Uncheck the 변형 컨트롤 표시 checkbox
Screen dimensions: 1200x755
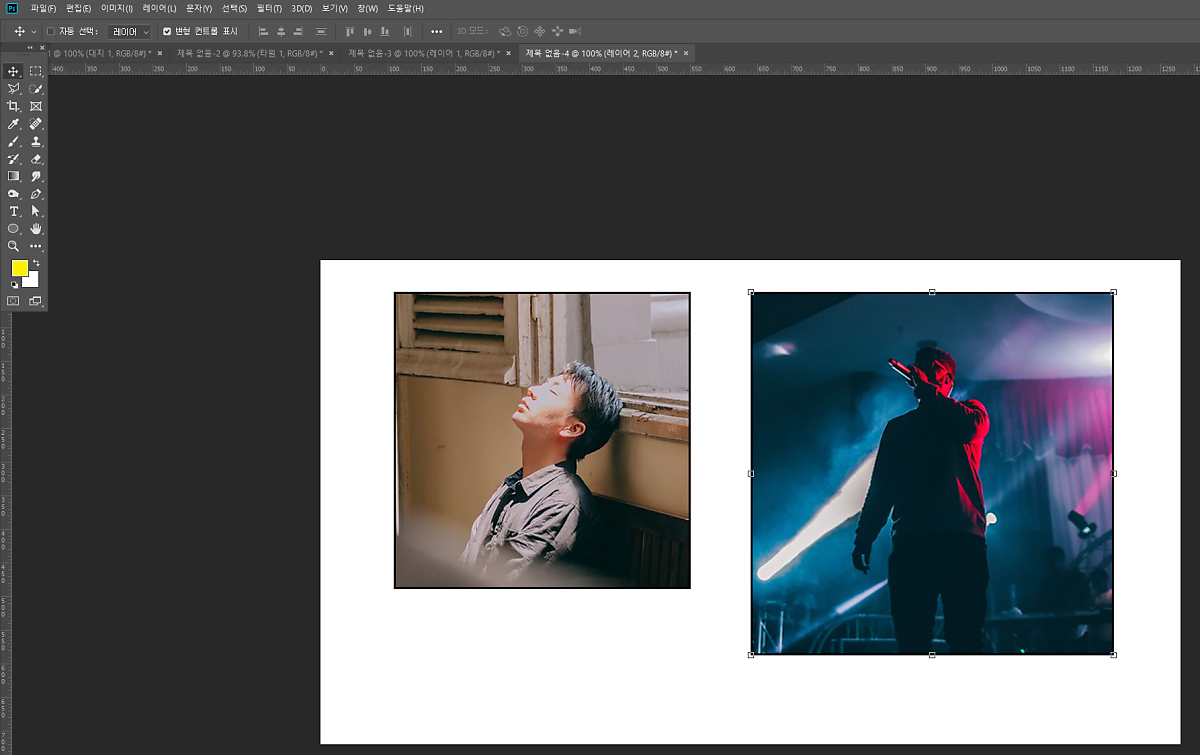pos(167,31)
